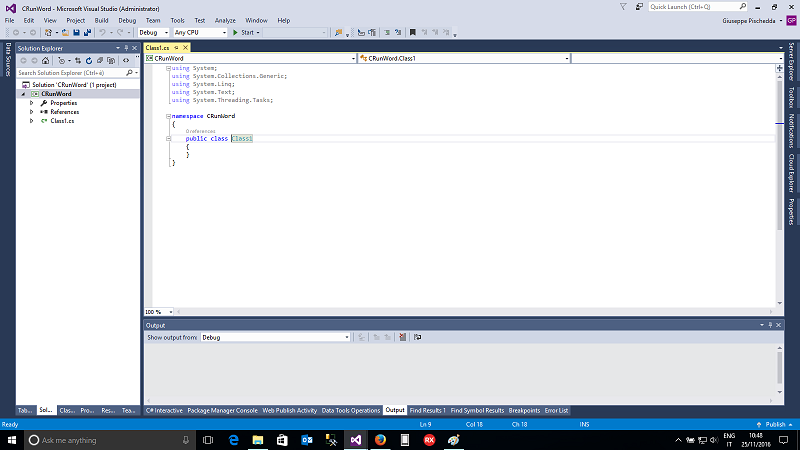Open the CRunWord.Class1 type dropdown
The width and height of the screenshot is (800, 450).
coord(566,59)
